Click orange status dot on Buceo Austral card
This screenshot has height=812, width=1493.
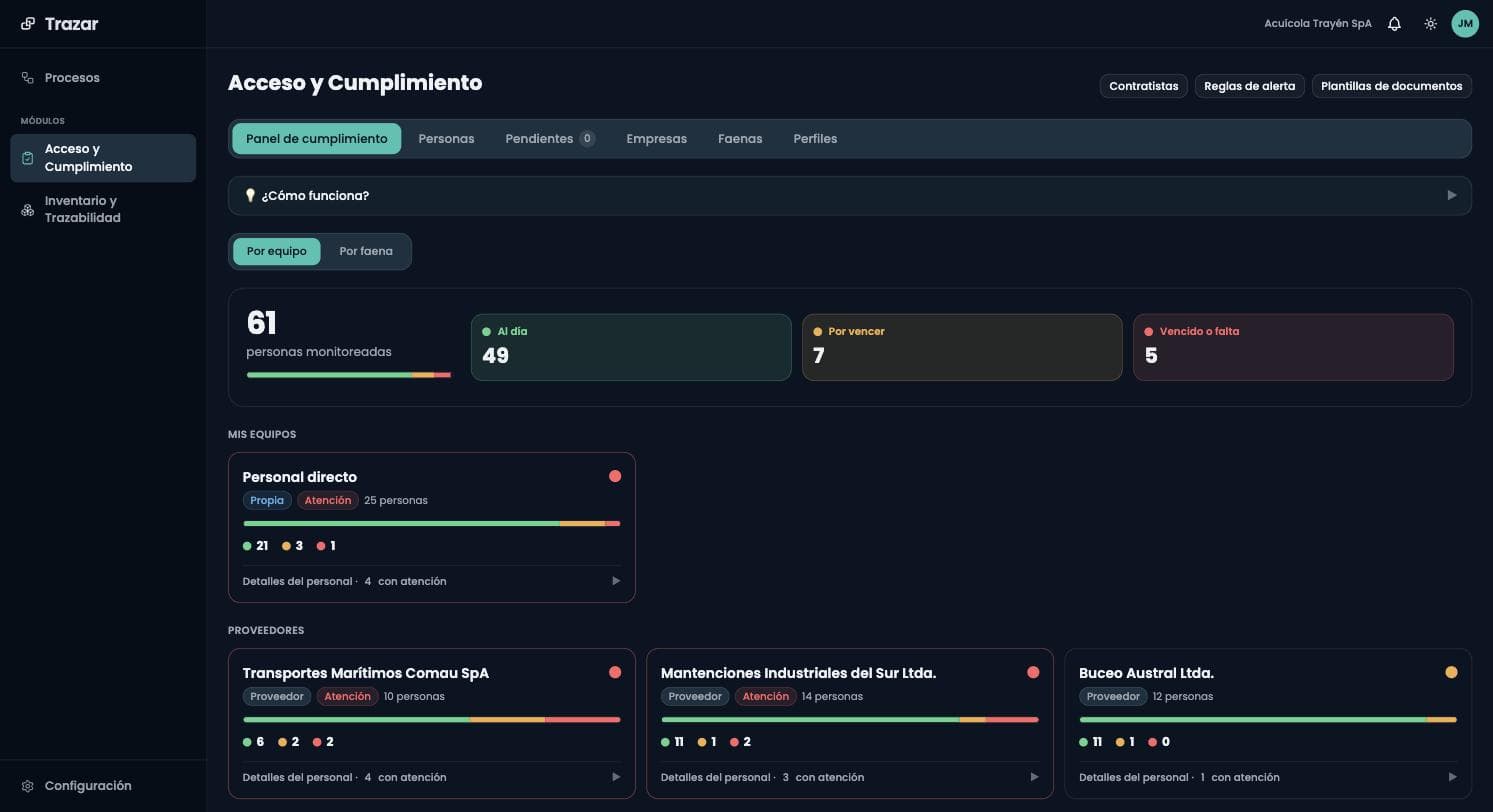coord(1451,672)
